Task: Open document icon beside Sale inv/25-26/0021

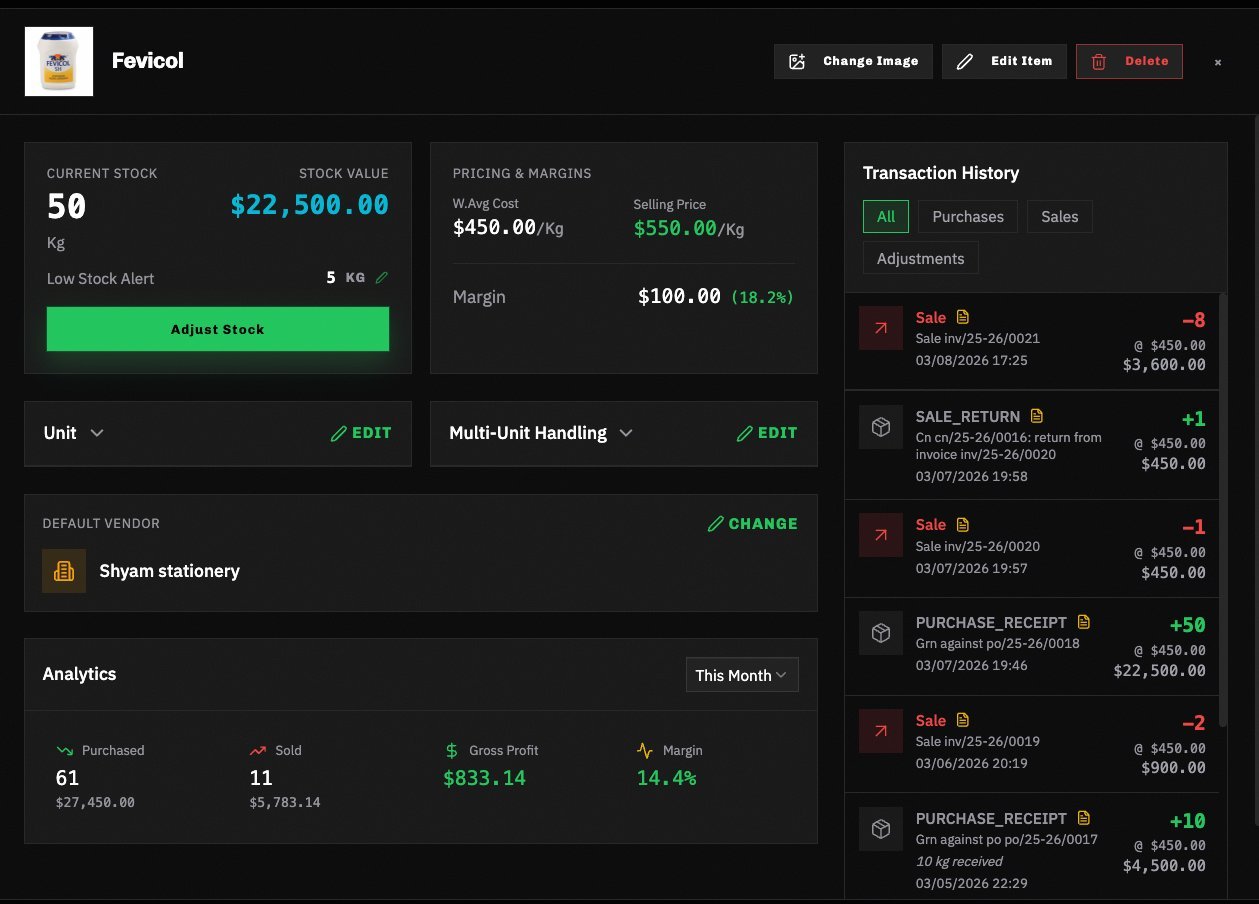Action: point(963,317)
